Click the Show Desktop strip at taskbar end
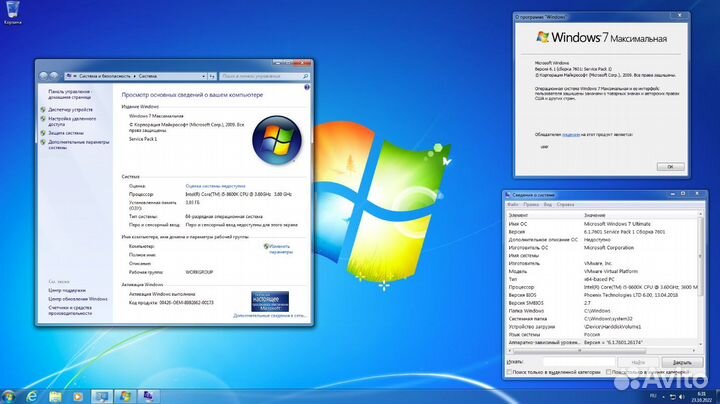This screenshot has height=404, width=720. click(x=717, y=397)
